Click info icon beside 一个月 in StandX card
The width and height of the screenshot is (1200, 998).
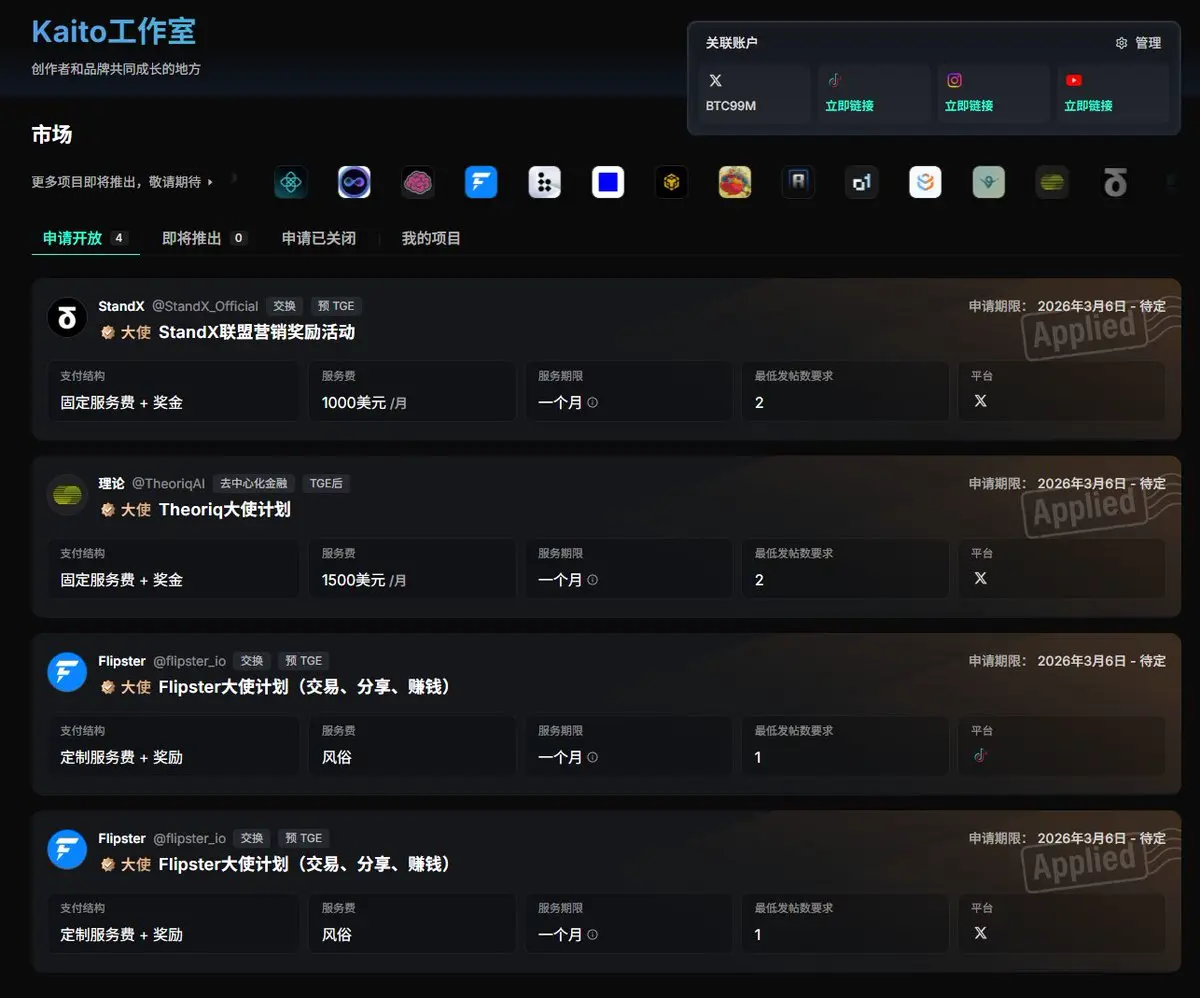click(593, 403)
